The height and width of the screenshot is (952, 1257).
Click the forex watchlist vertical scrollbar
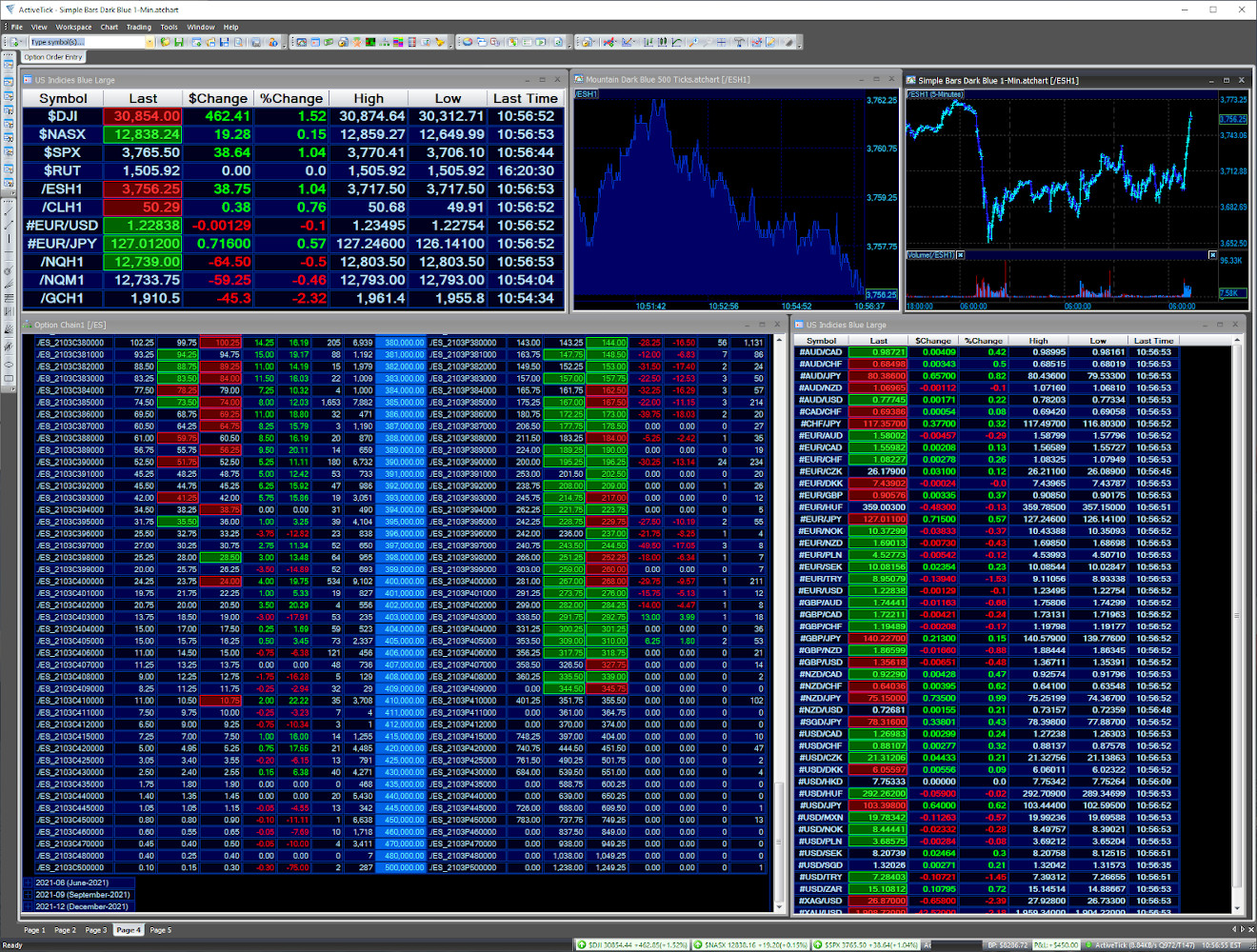pyautogui.click(x=1238, y=624)
